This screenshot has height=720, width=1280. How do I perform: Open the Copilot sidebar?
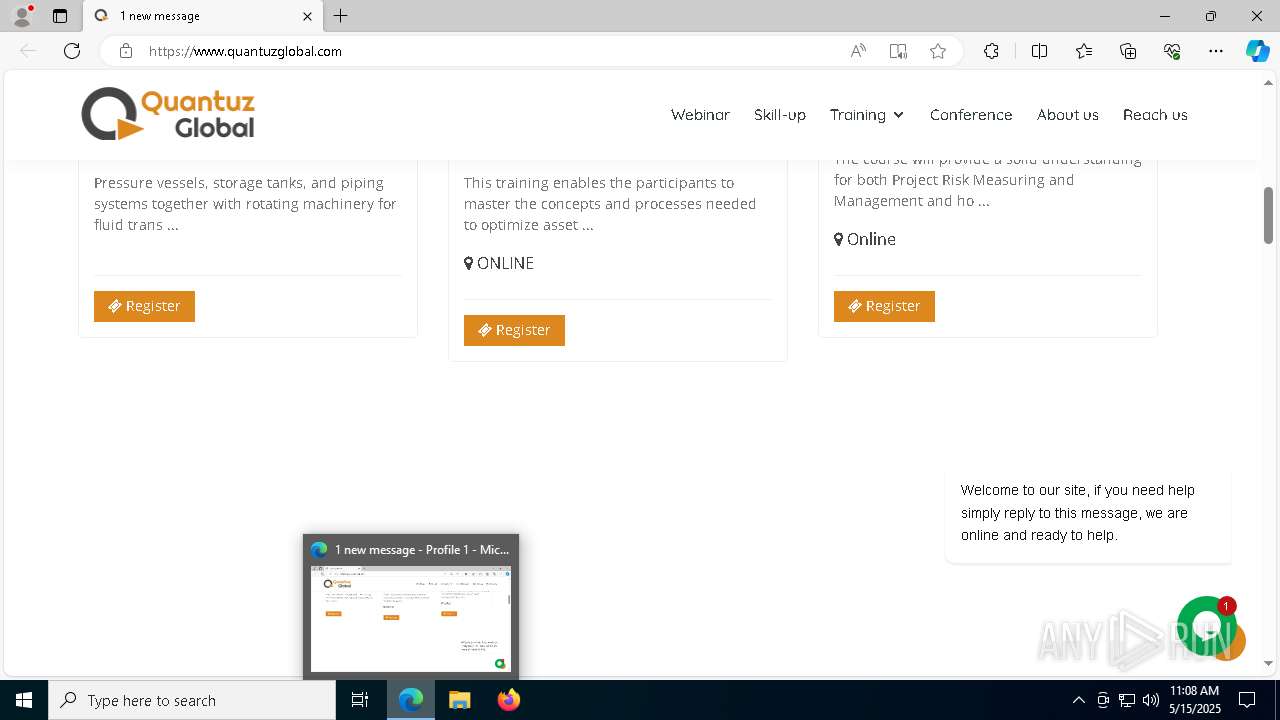[x=1257, y=51]
